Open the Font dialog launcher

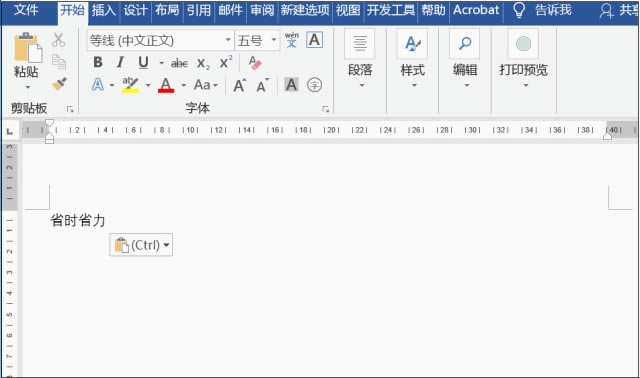coord(325,109)
